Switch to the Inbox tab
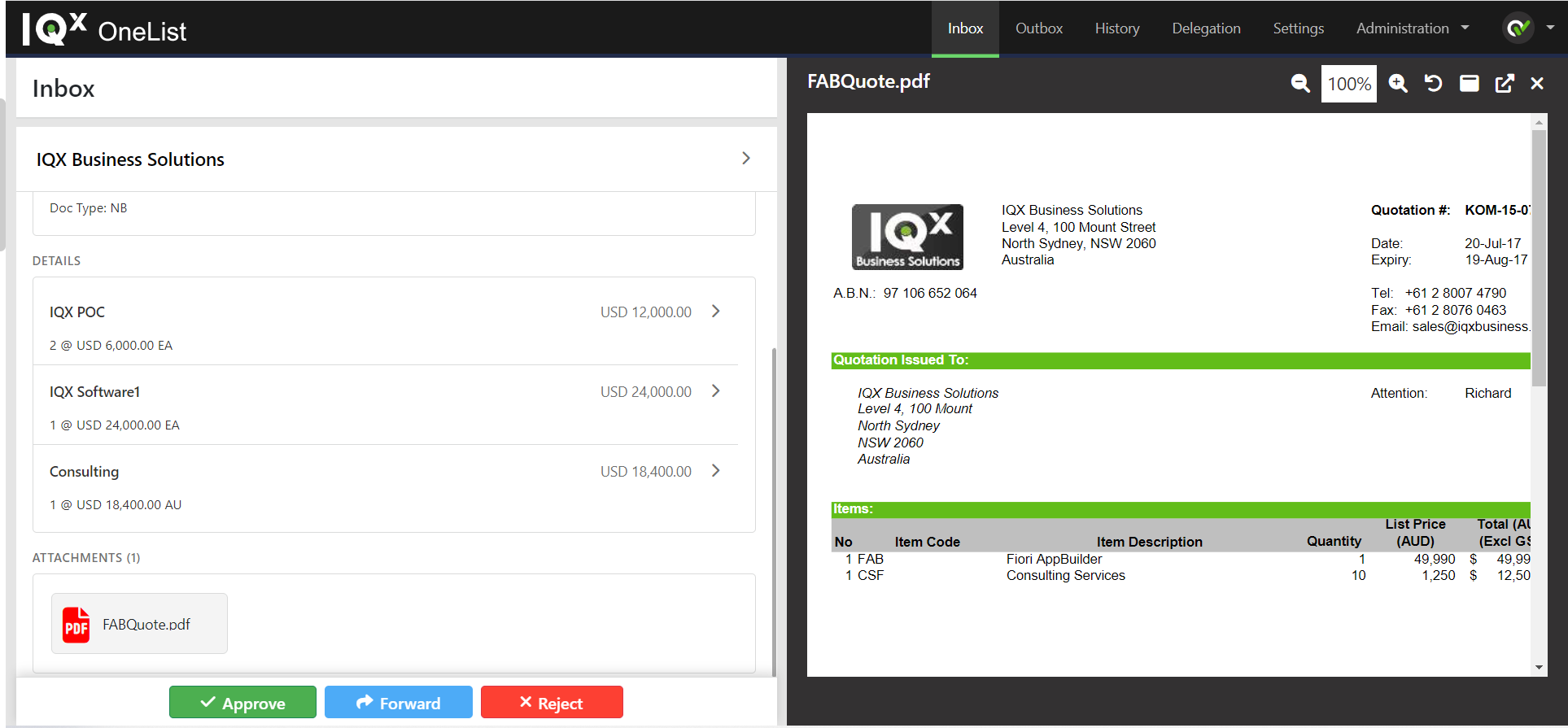This screenshot has width=1568, height=728. pos(965,28)
